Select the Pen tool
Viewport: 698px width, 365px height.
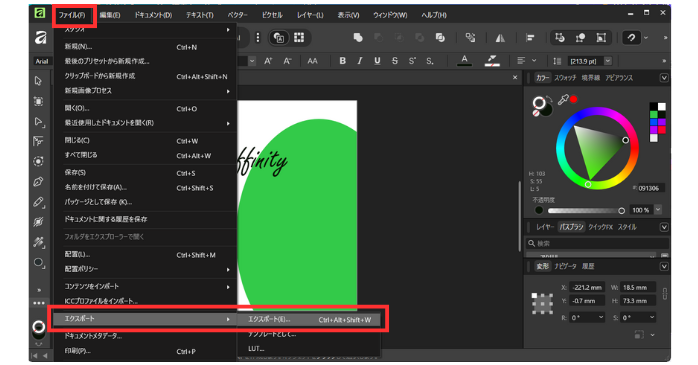[x=38, y=182]
